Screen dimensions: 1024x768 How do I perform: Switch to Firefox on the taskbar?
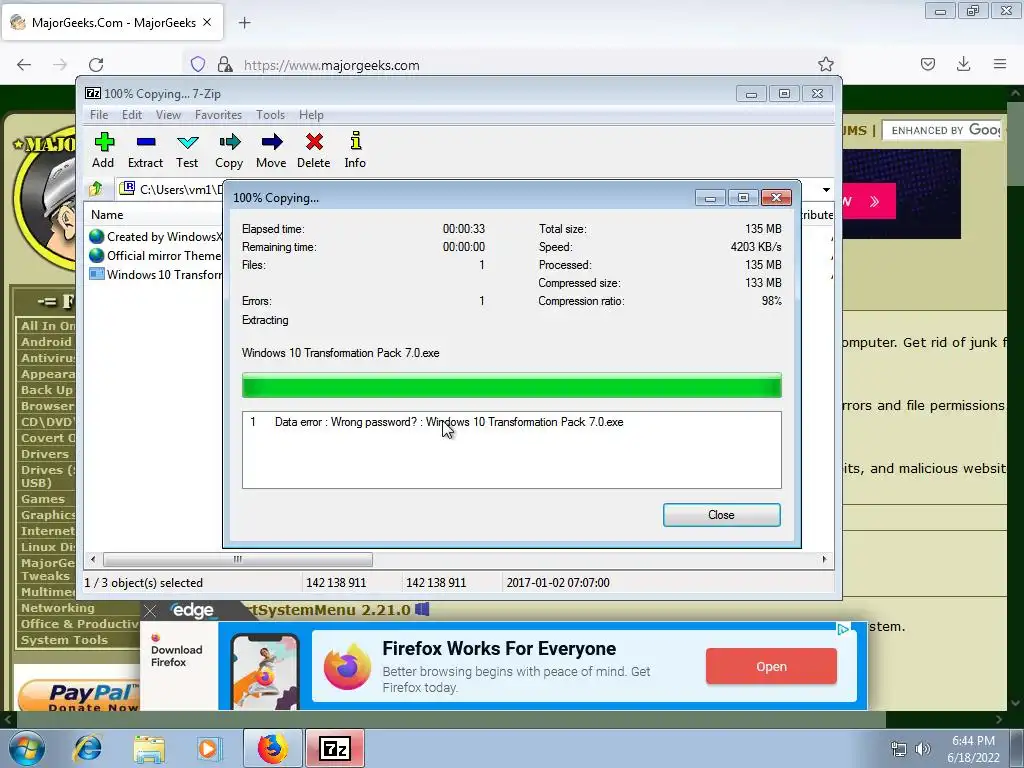pos(272,748)
